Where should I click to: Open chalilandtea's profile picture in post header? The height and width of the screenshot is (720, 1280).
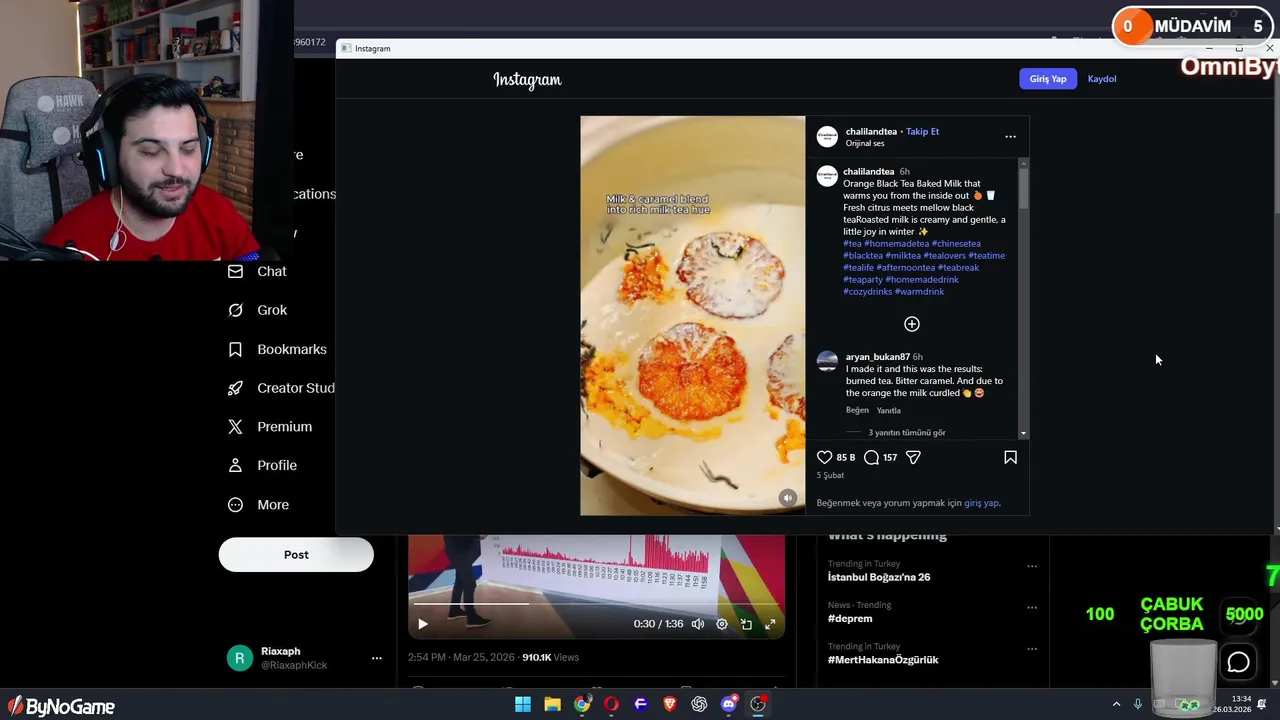pos(827,136)
